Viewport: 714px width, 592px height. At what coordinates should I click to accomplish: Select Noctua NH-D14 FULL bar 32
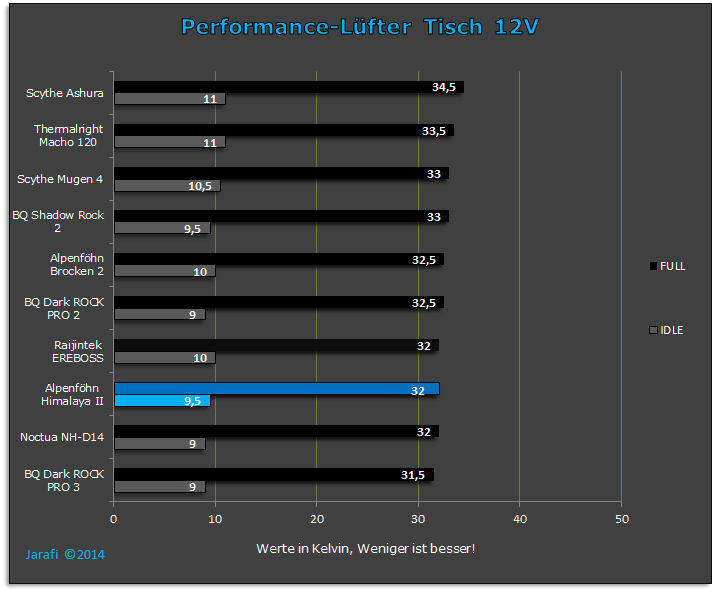pos(276,431)
